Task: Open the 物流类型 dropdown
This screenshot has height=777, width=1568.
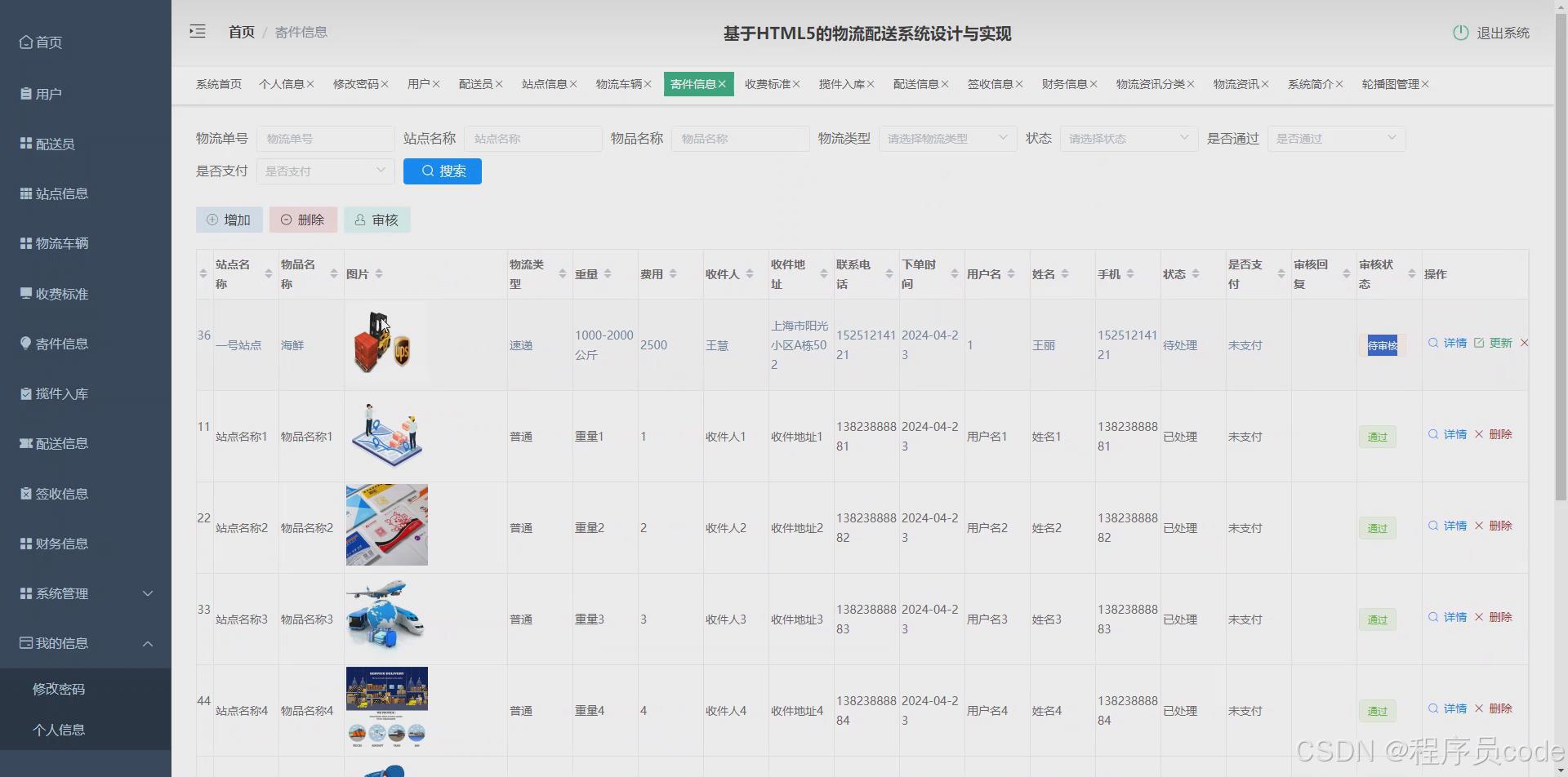Action: click(x=946, y=138)
